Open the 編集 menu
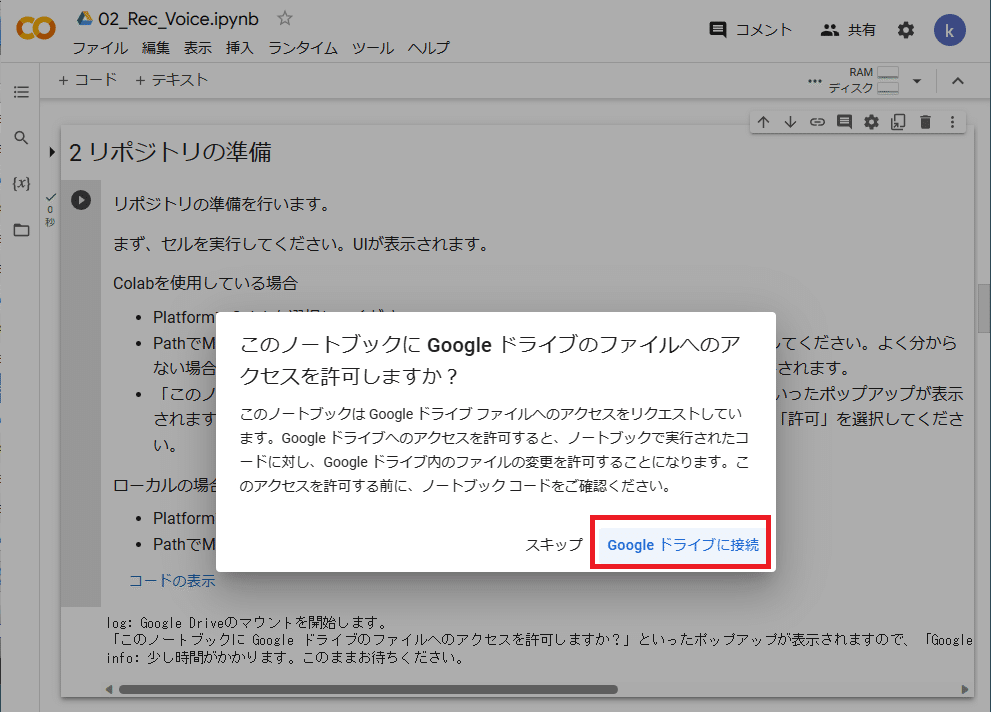Viewport: 991px width, 712px height. 155,48
